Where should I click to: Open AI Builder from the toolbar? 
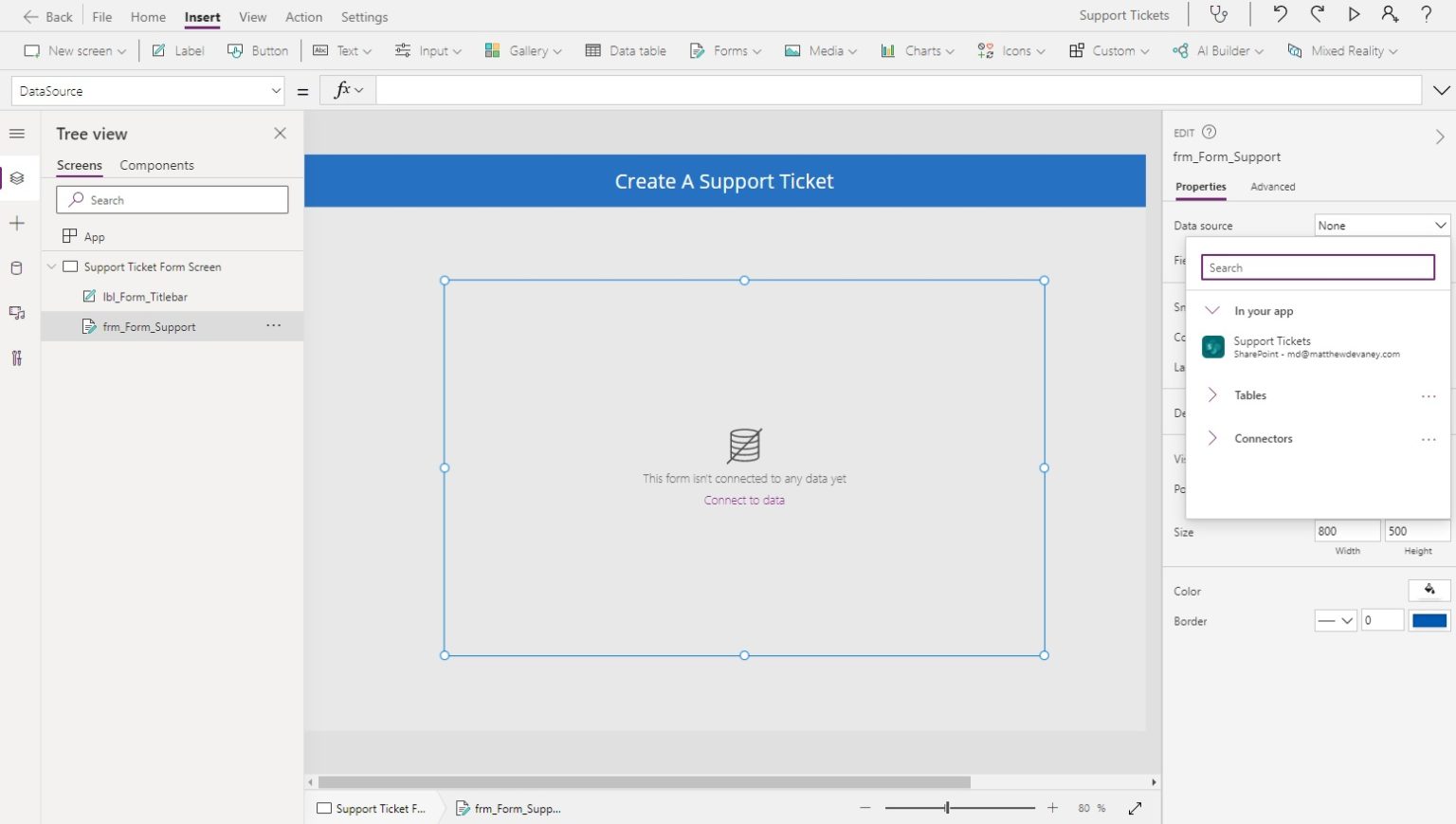(x=1217, y=50)
